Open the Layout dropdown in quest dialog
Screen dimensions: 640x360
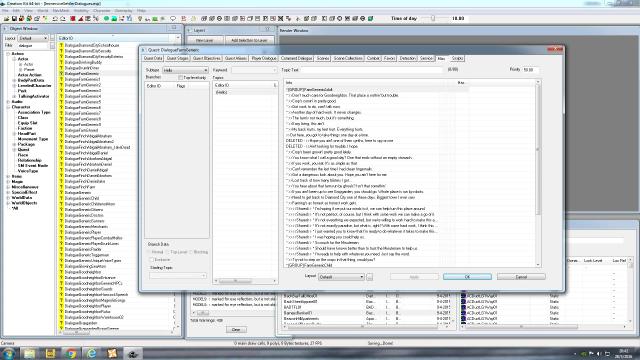pyautogui.click(x=341, y=277)
